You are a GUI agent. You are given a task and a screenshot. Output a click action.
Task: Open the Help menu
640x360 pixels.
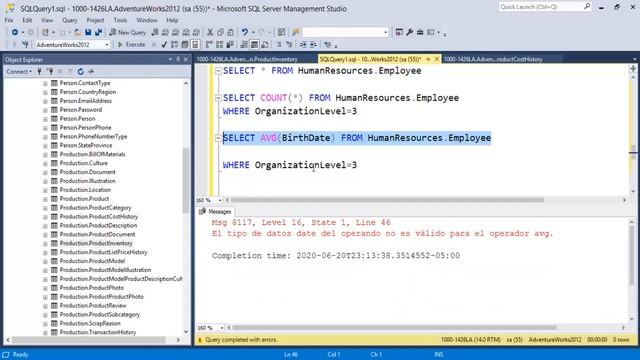tap(172, 20)
